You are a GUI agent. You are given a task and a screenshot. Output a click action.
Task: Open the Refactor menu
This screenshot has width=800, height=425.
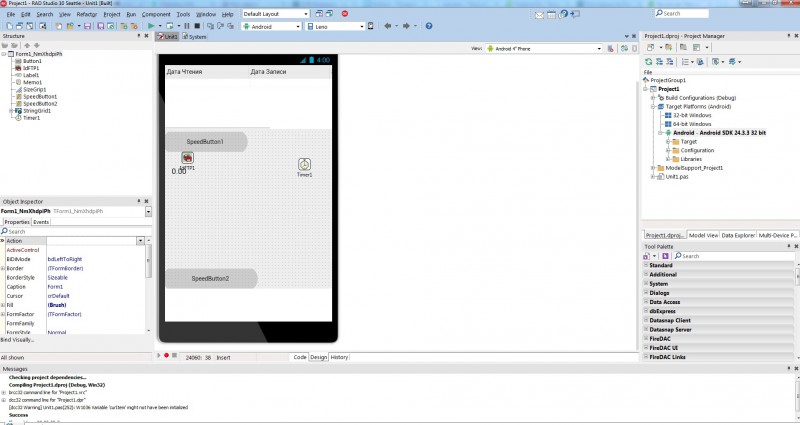[87, 14]
